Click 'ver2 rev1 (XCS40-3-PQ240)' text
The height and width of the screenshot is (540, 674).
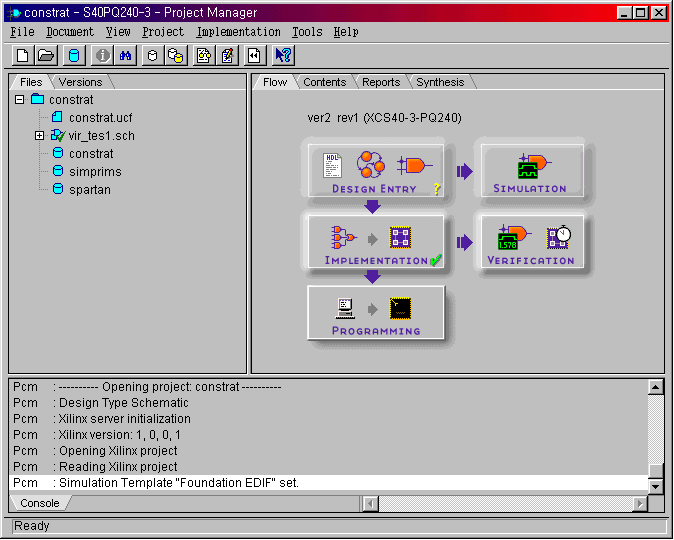(x=384, y=118)
